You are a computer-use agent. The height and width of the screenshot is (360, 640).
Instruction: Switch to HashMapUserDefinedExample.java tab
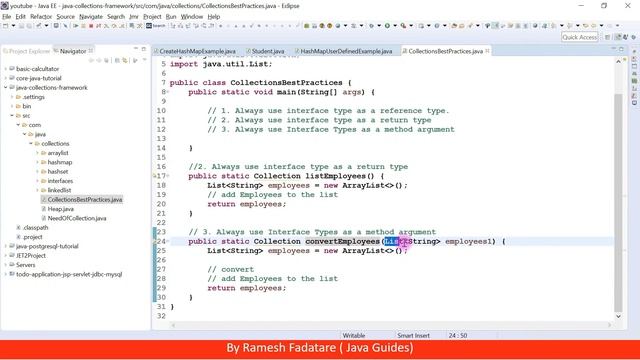346,51
